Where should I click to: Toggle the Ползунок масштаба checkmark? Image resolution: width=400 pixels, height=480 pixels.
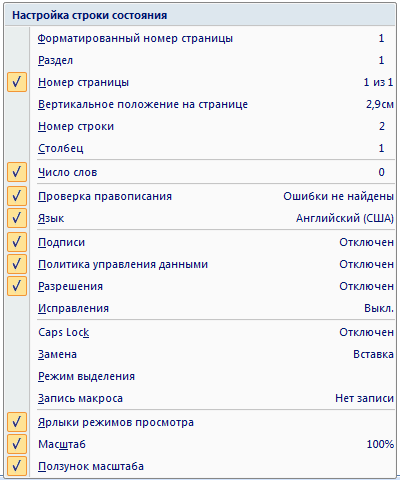pyautogui.click(x=17, y=466)
